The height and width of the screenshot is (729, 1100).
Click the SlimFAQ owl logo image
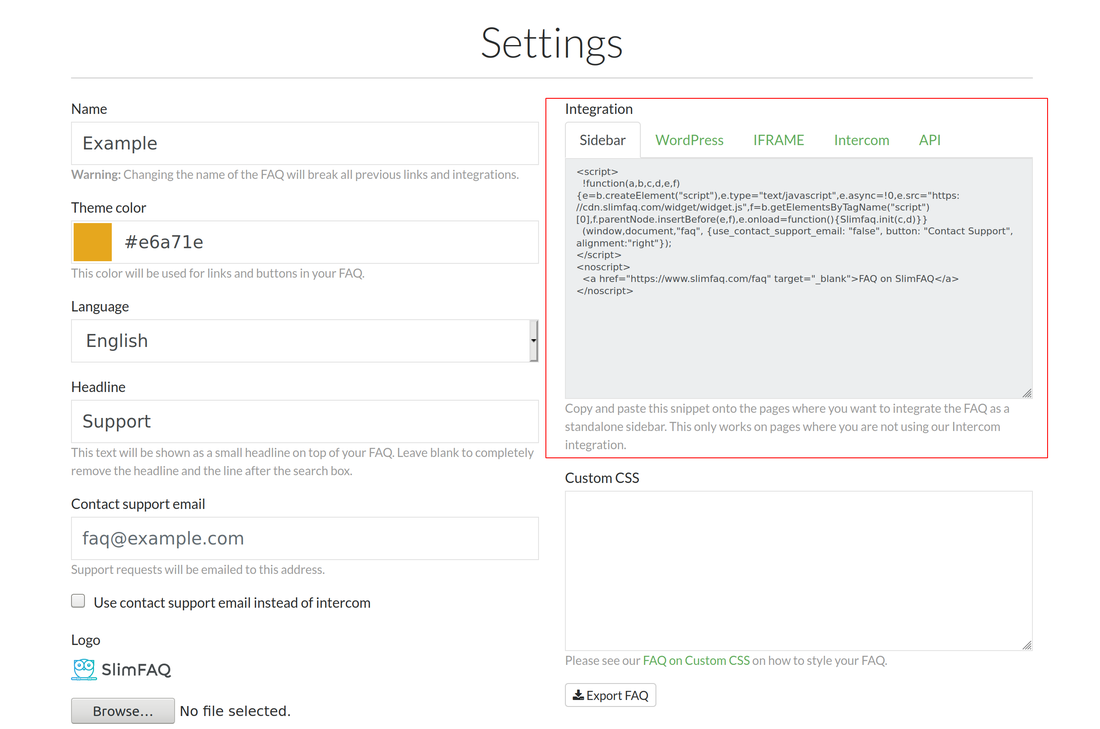coord(84,669)
